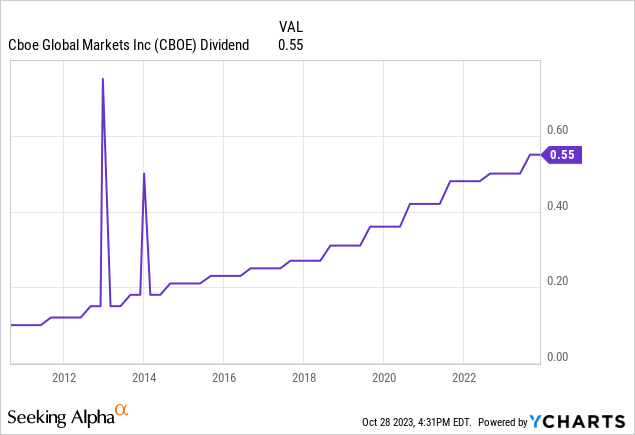Select the 2018 x-axis label

[x=304, y=378]
